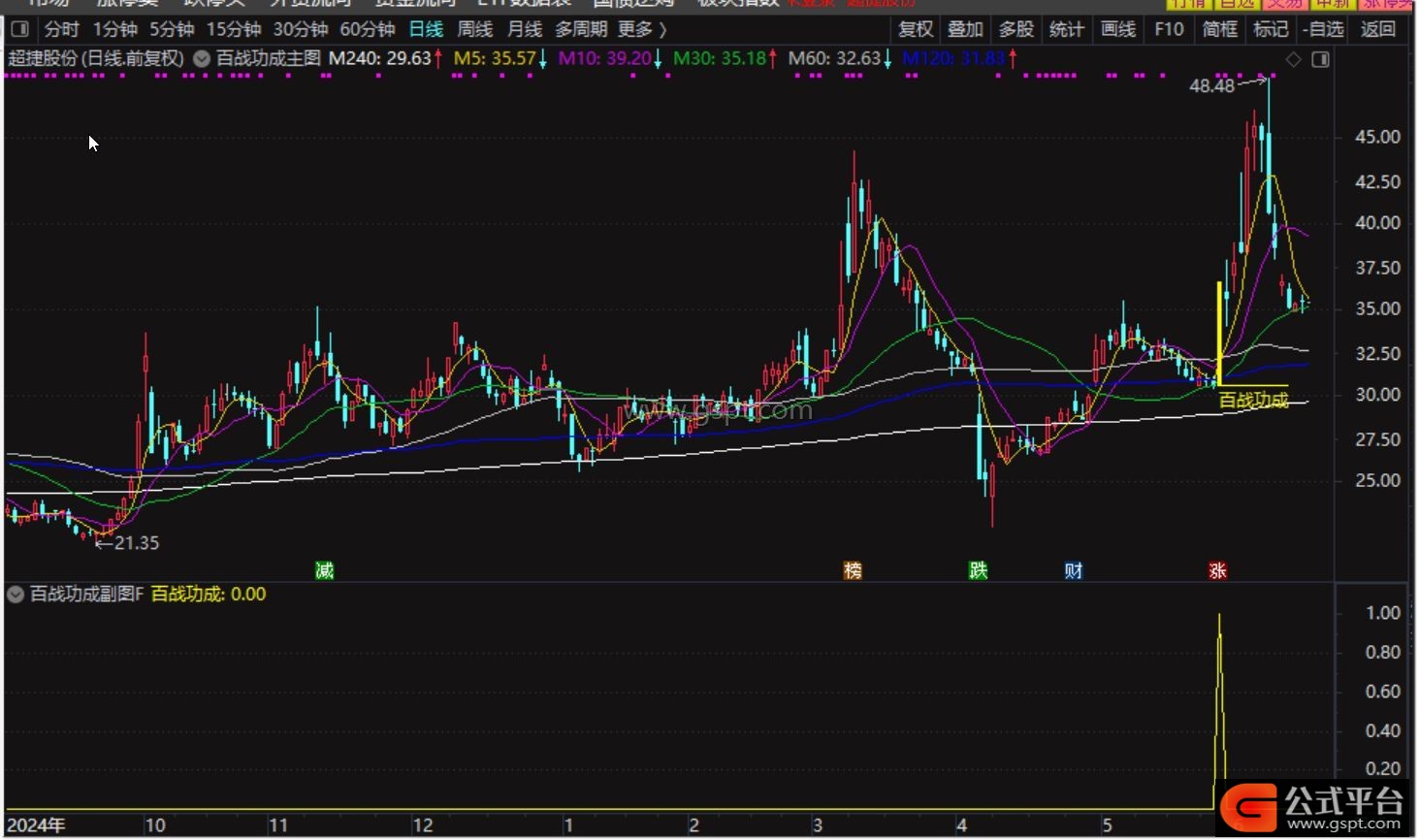Click the red 涨 event marker
Viewport: 1419px width, 840px height.
(1217, 570)
